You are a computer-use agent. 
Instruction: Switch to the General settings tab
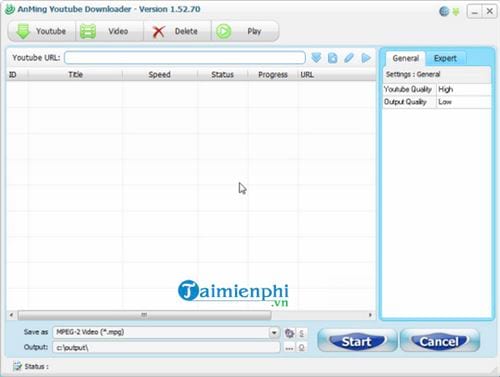(405, 58)
